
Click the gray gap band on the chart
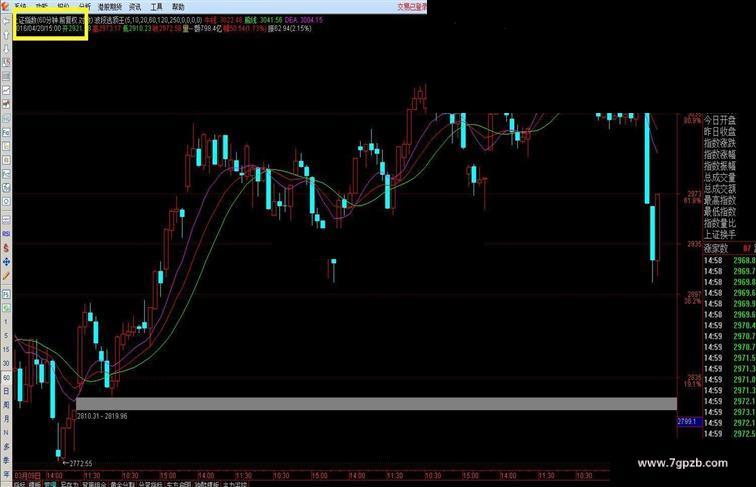point(377,404)
